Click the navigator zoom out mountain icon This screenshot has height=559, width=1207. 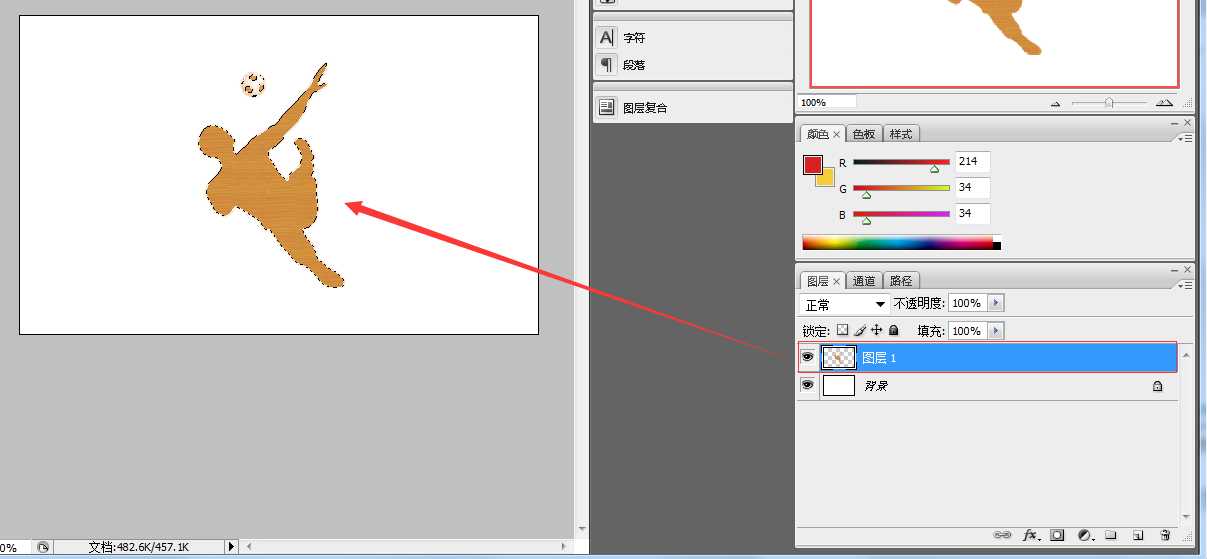tap(1055, 103)
